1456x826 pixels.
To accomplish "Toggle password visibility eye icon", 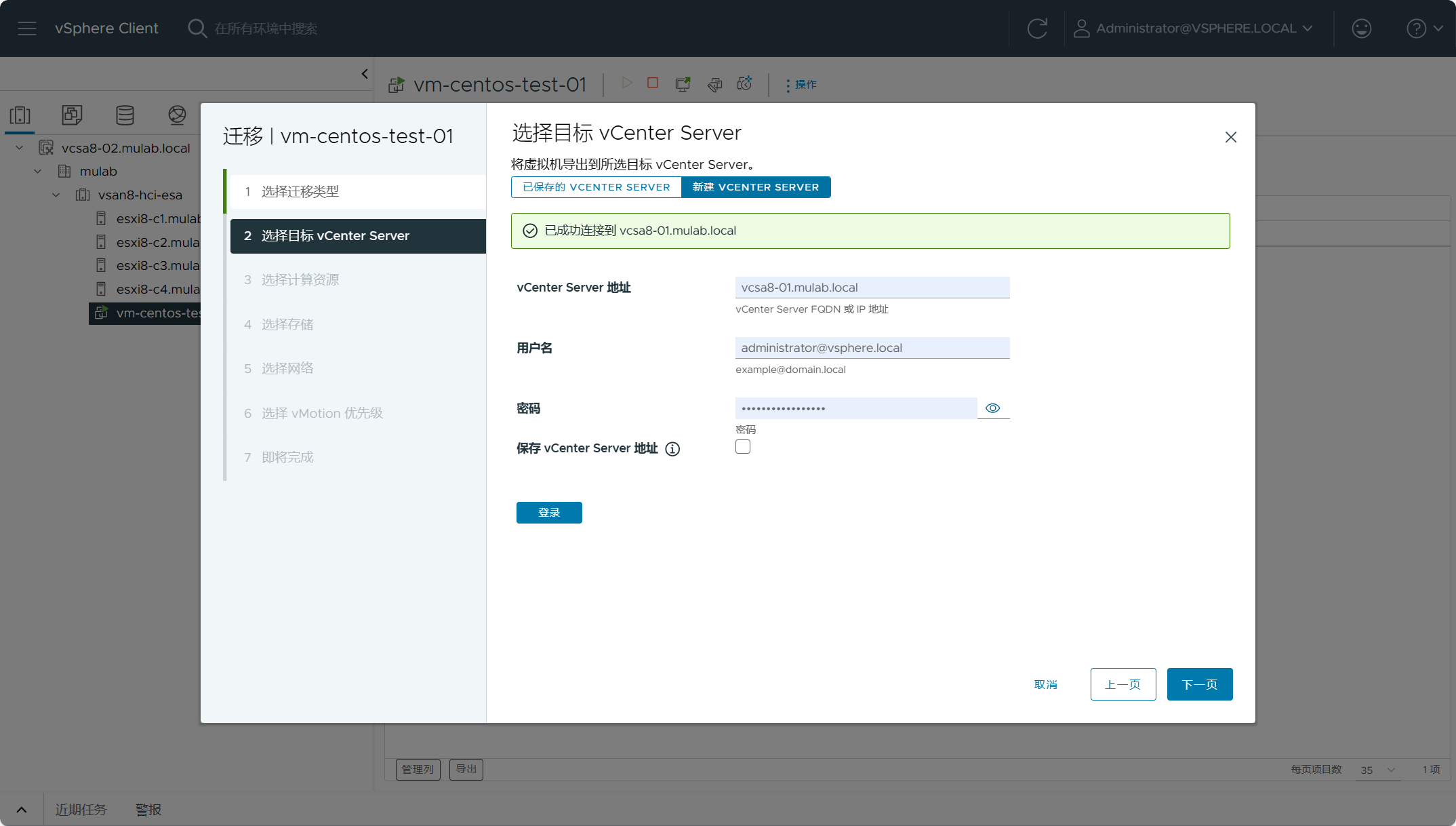I will (992, 408).
